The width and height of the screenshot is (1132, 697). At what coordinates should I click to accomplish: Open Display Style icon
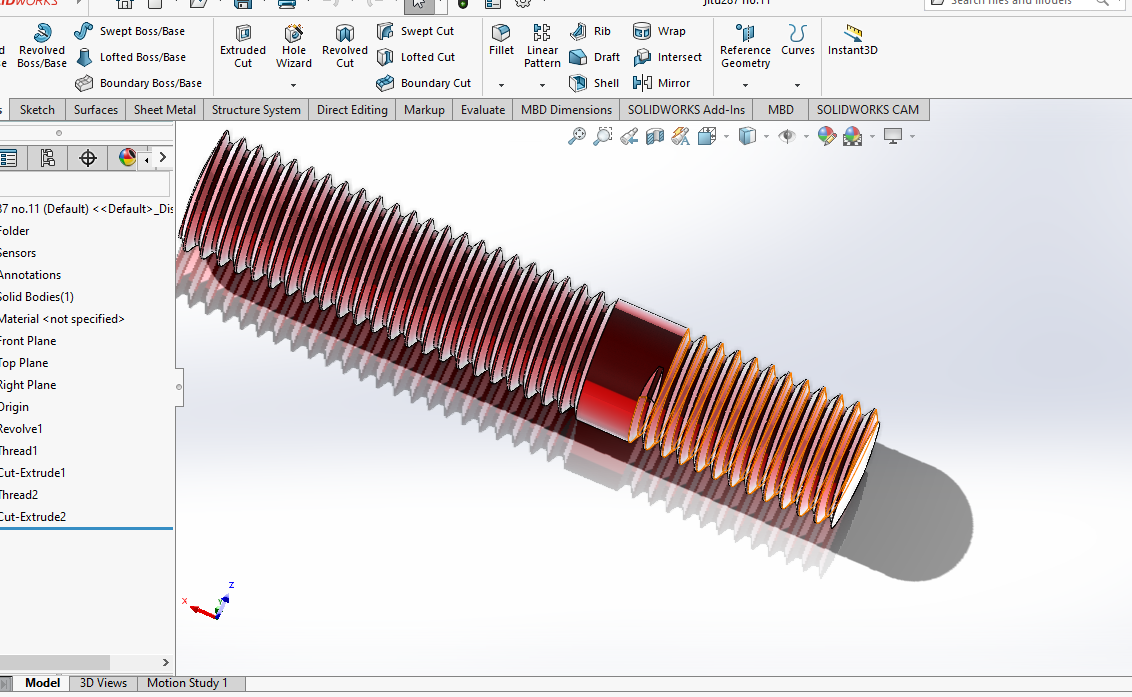pyautogui.click(x=747, y=136)
